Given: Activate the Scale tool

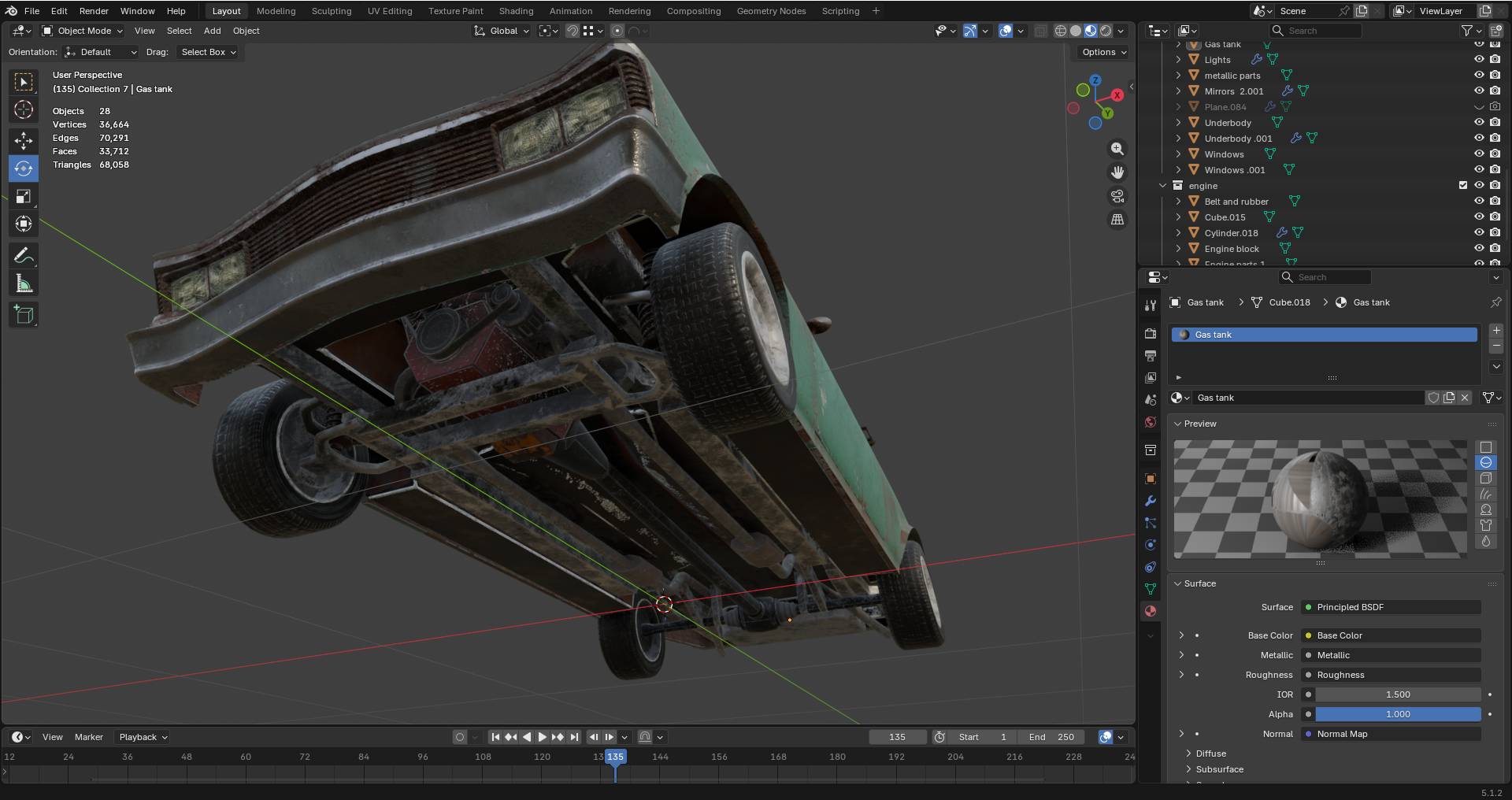Looking at the screenshot, I should click(x=24, y=196).
